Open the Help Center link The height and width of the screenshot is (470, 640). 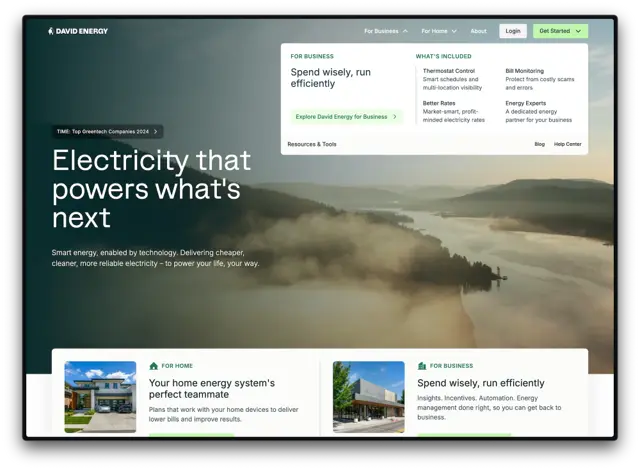[567, 144]
